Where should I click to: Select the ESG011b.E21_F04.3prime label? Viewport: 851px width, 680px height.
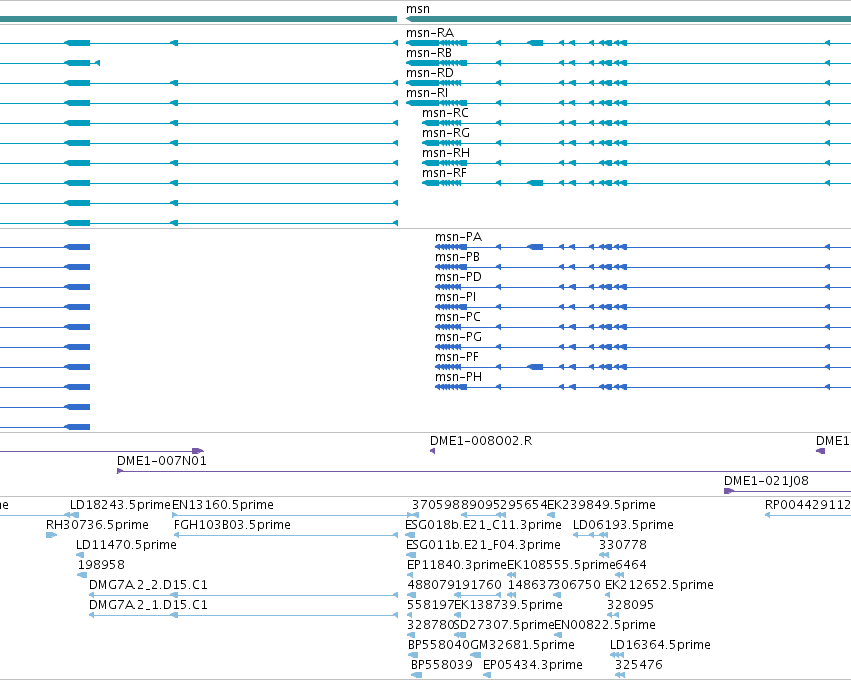[x=483, y=545]
